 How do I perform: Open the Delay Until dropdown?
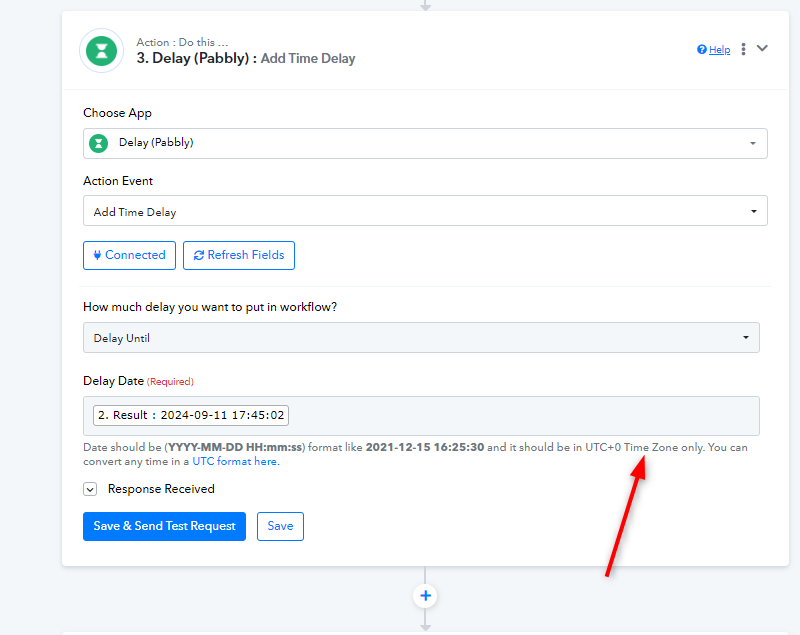pos(421,338)
